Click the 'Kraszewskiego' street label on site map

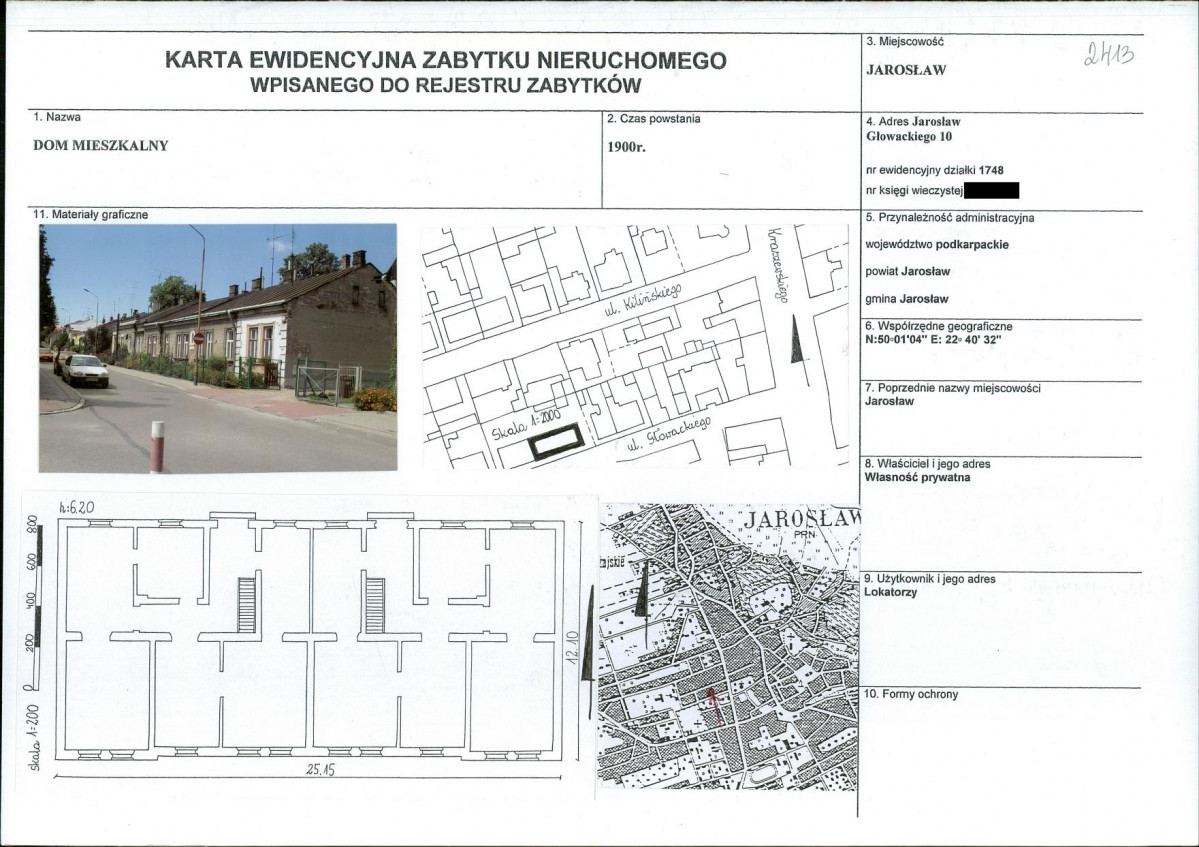pos(778,264)
